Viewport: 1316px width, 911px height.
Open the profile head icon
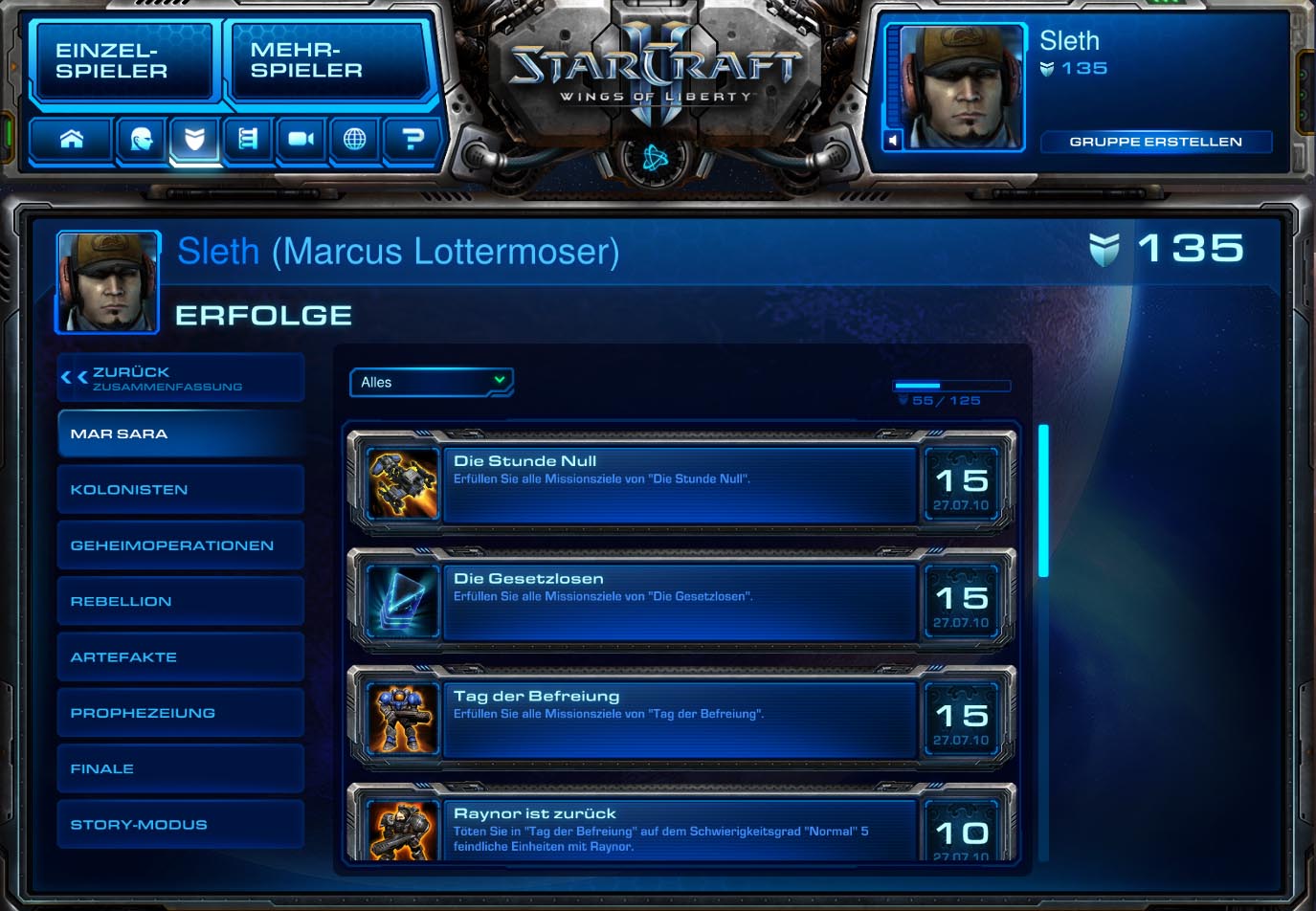tap(141, 140)
